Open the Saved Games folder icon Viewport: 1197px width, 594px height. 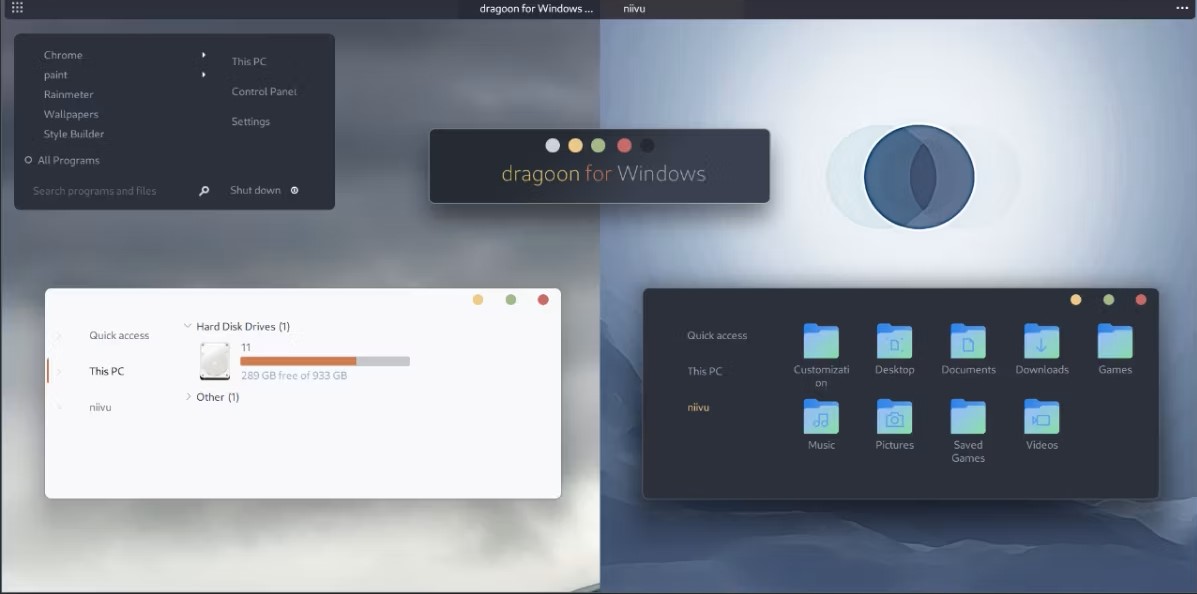coord(967,417)
